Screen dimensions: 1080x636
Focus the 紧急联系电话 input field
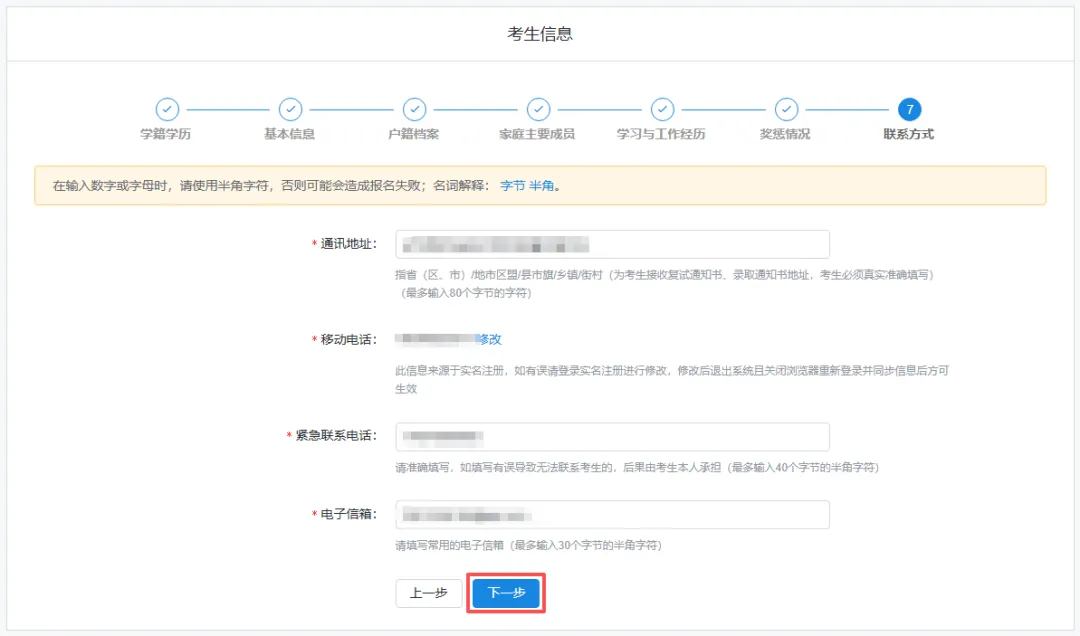(x=612, y=436)
